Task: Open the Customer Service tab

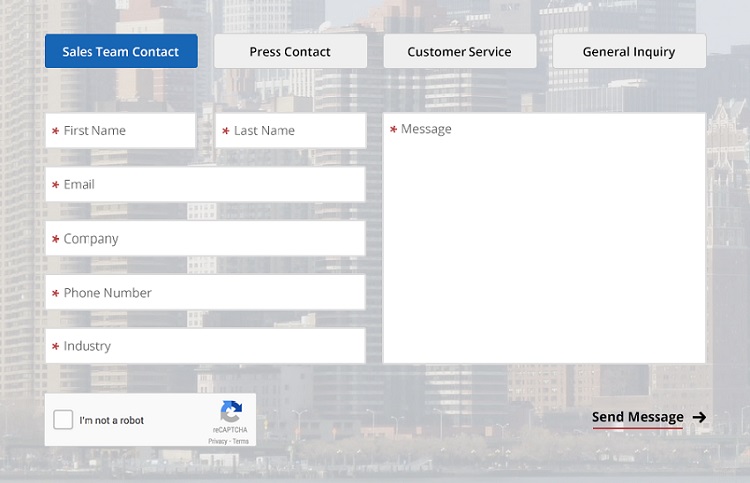Action: pos(459,51)
